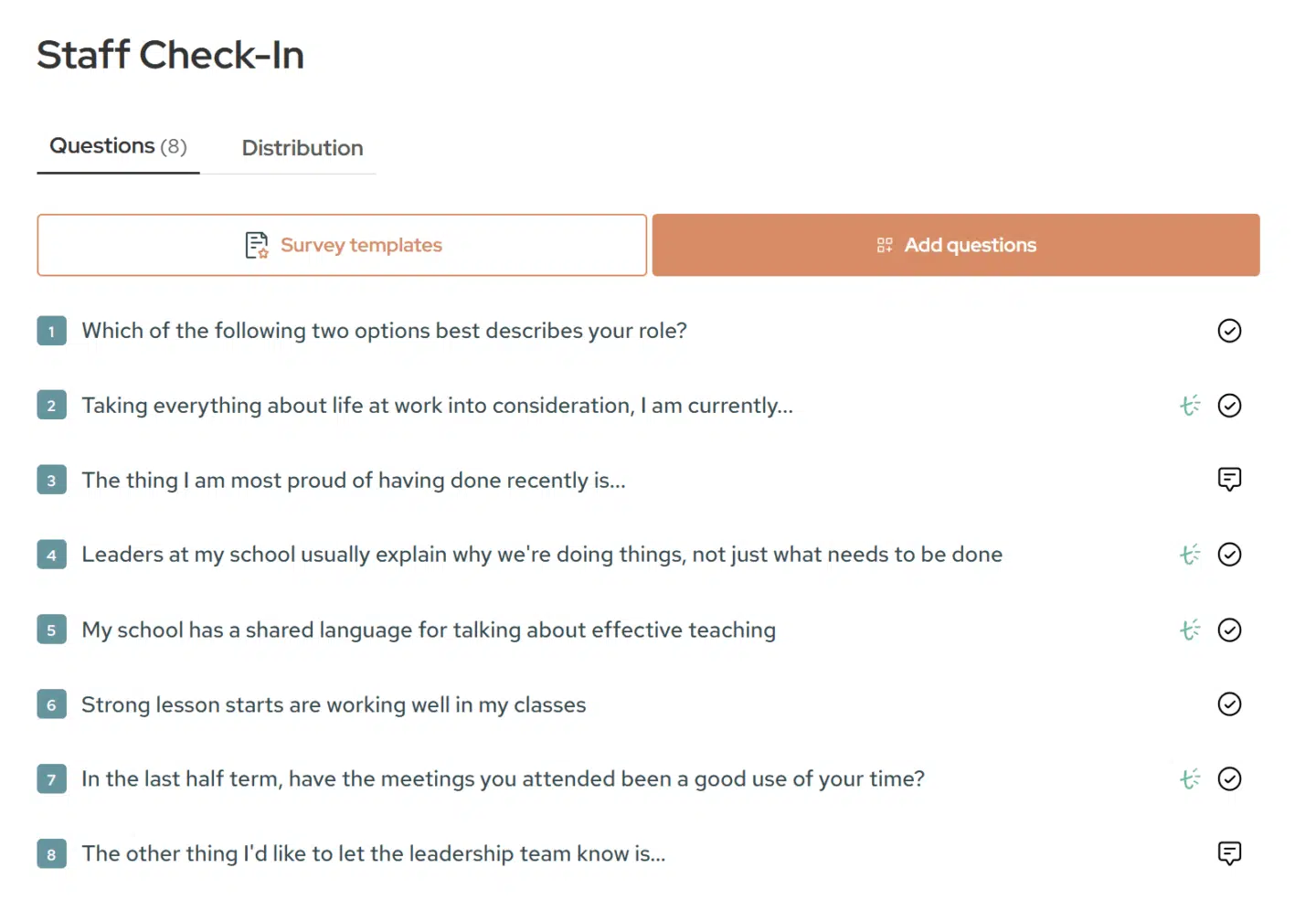Open question 8 about leadership team feedback
This screenshot has width=1316, height=921.
pos(373,853)
